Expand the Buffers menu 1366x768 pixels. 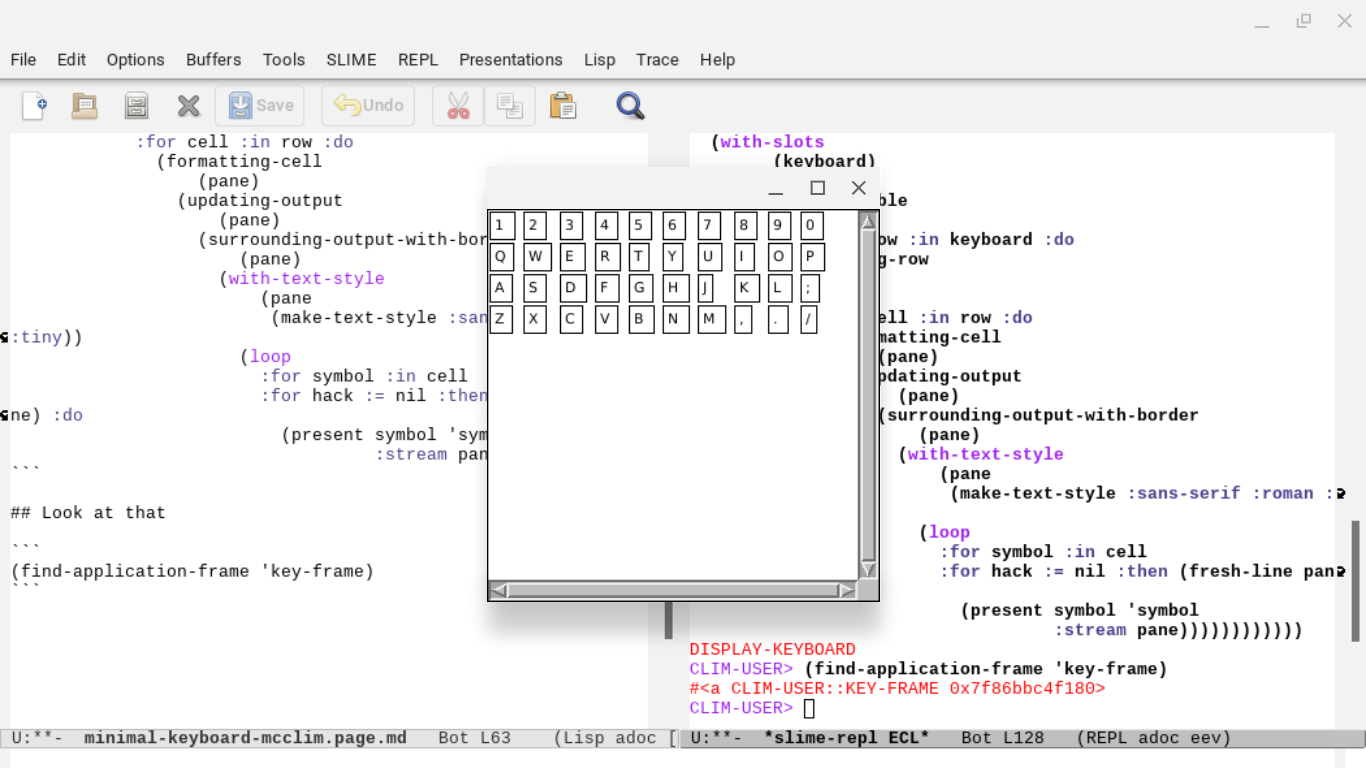pyautogui.click(x=213, y=60)
